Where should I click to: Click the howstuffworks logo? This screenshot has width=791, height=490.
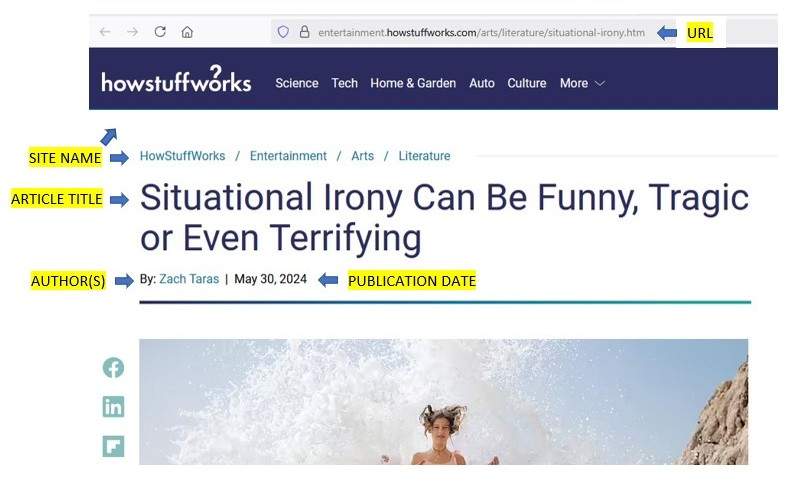(176, 82)
